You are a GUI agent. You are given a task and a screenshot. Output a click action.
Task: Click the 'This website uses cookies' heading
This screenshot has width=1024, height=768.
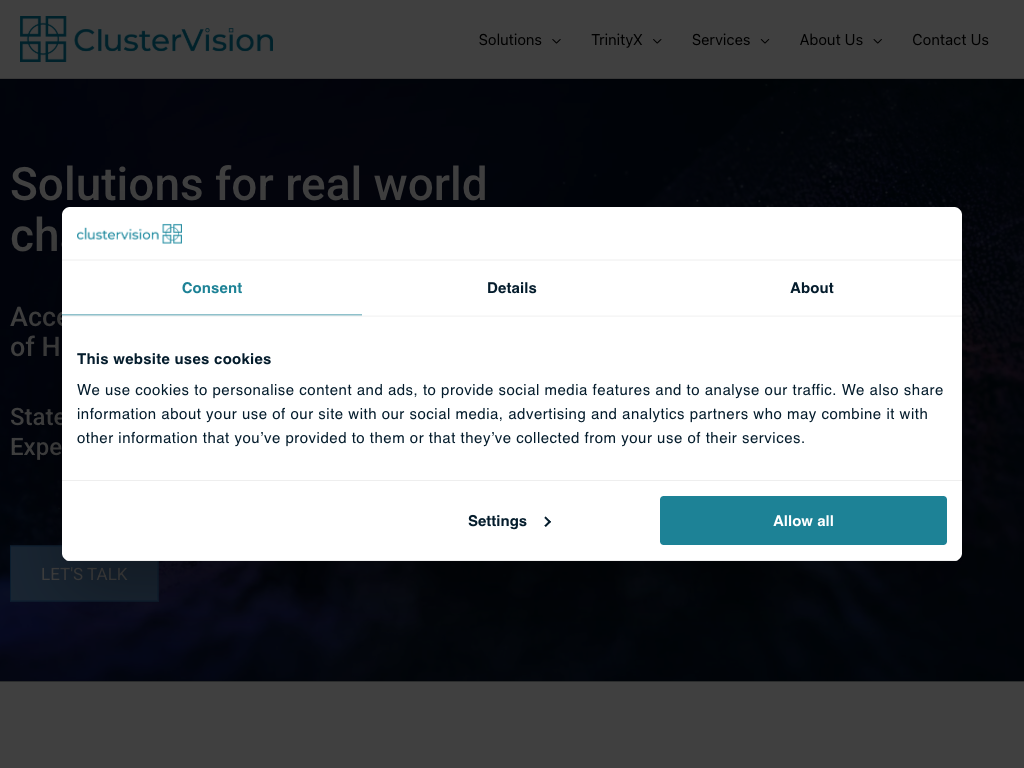point(174,359)
